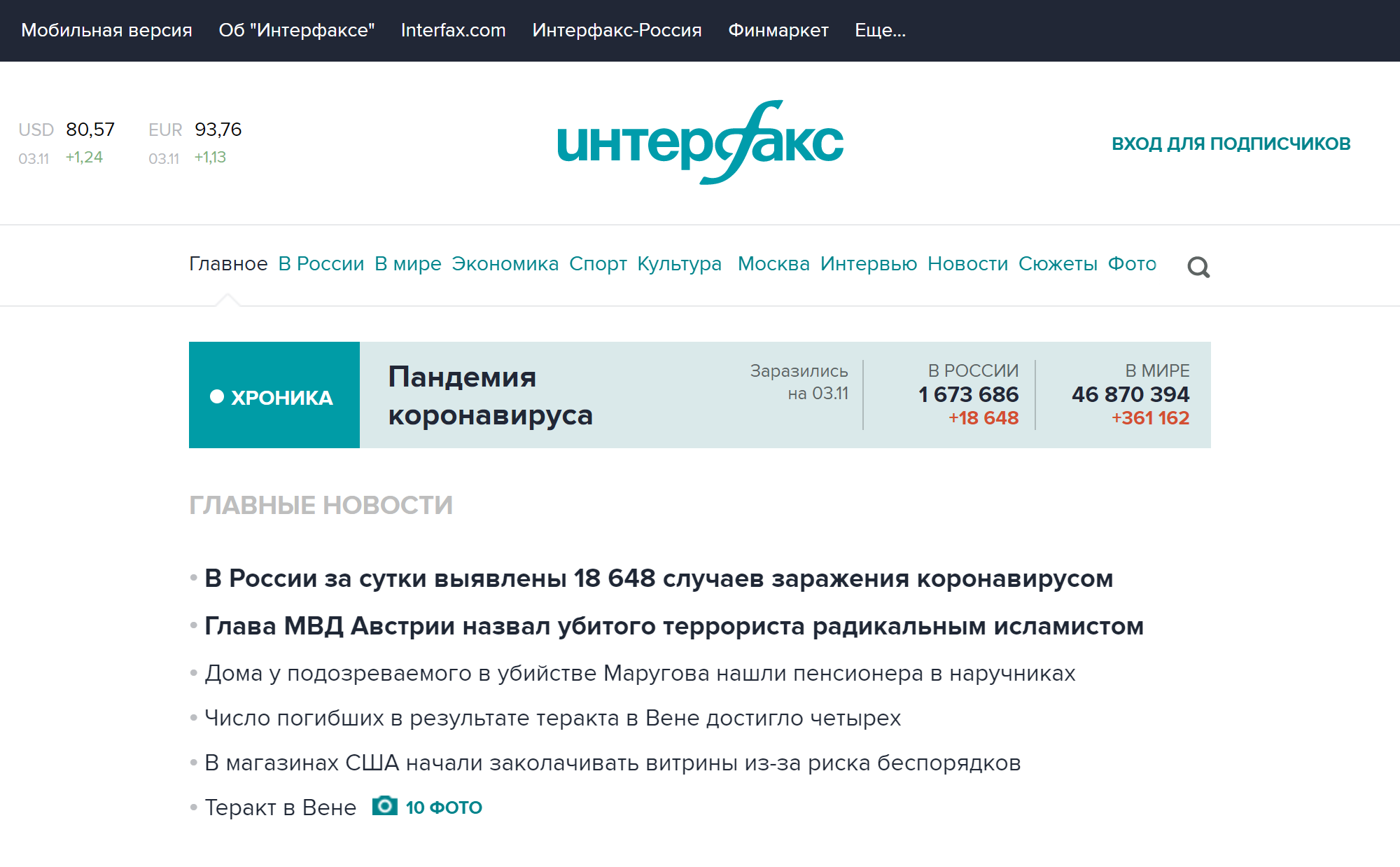Click Russia daily increase +18 648
This screenshot has height=867, width=1400.
pos(983,418)
